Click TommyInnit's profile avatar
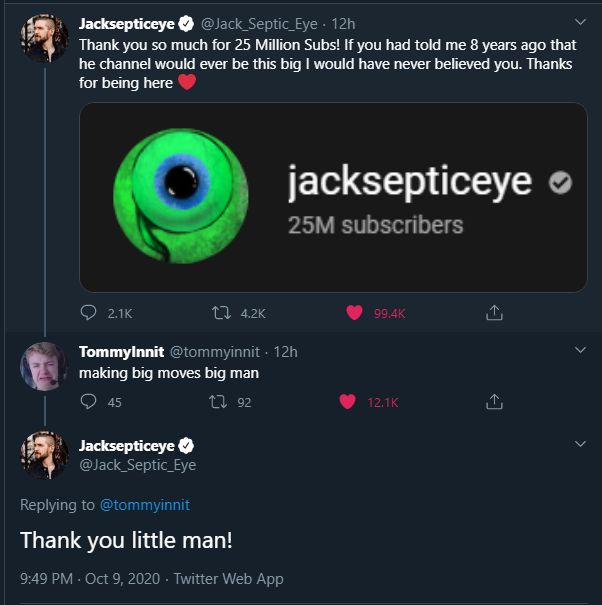 pos(43,369)
